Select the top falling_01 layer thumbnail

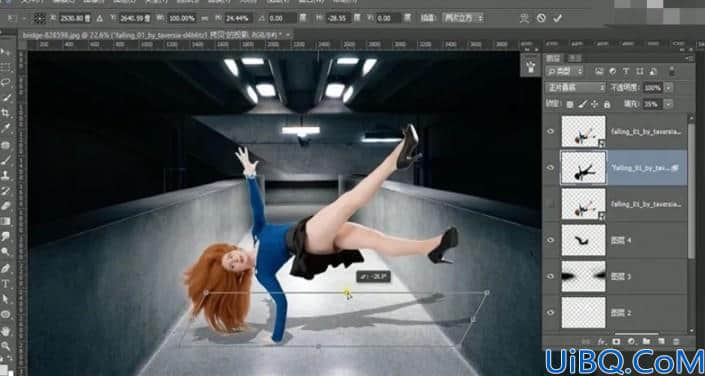pos(584,131)
